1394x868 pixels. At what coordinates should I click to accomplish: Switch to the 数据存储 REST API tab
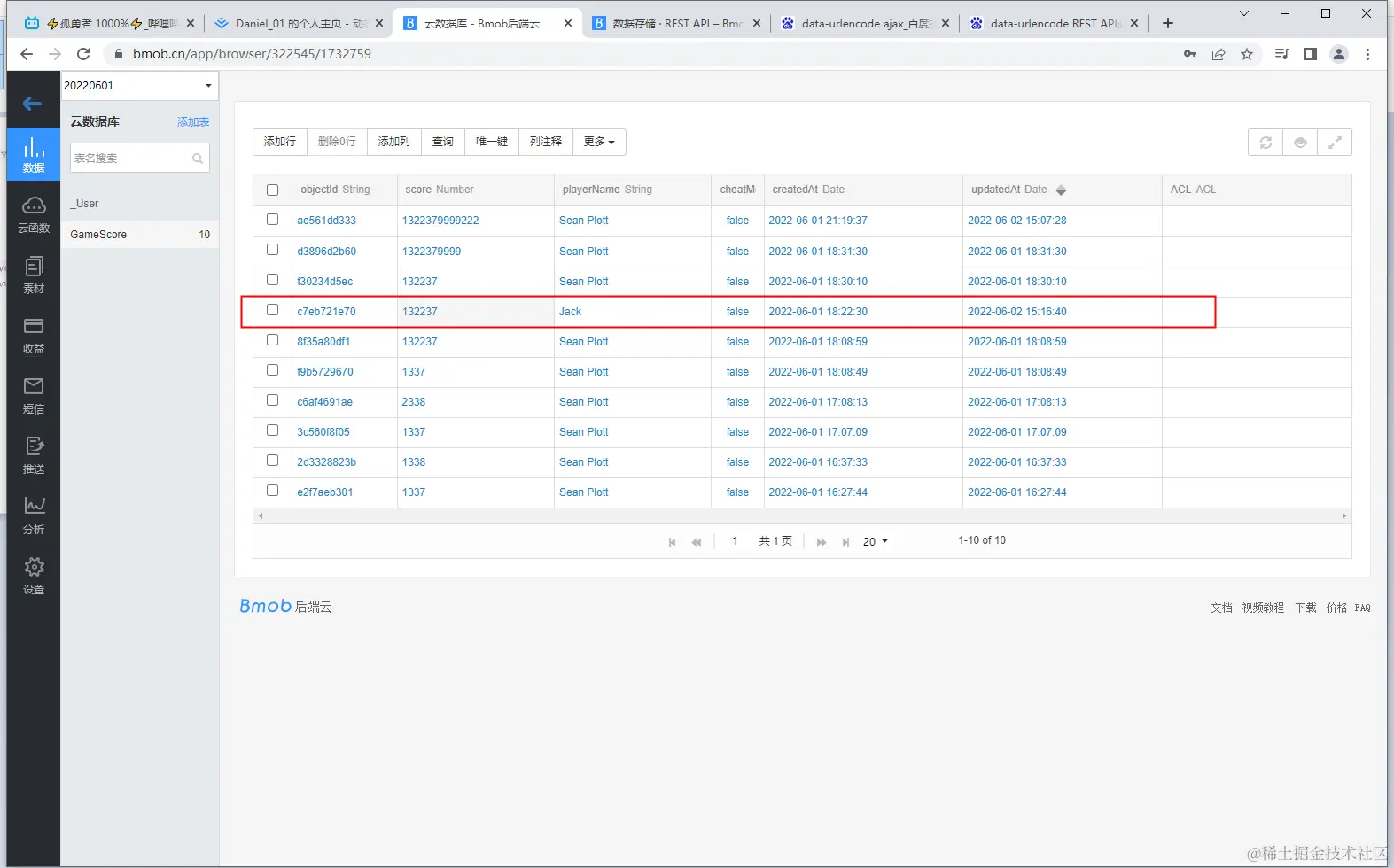678,23
